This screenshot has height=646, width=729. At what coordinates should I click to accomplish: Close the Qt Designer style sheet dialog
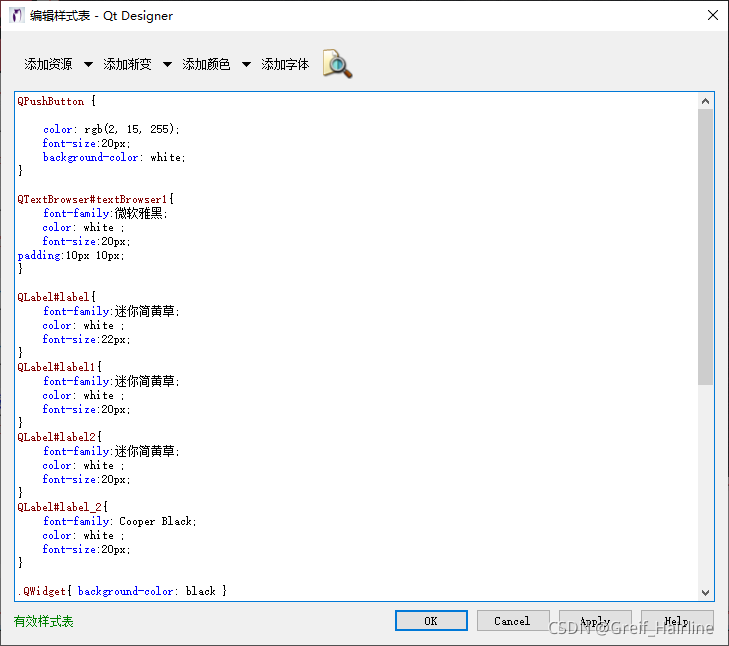(x=713, y=15)
